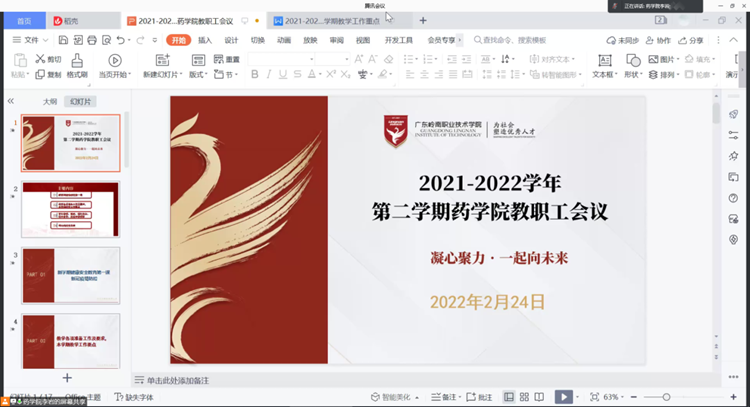Switch to reading view icon
The image size is (750, 407).
539,397
